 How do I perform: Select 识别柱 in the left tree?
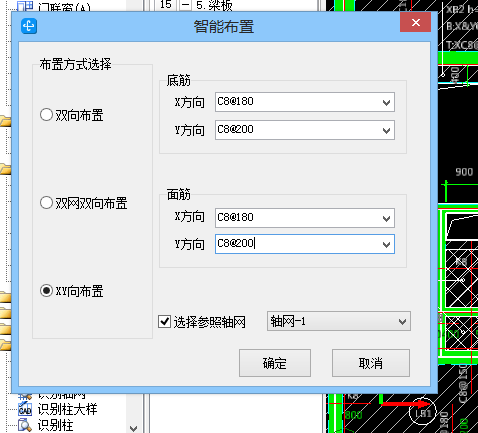coord(55,425)
